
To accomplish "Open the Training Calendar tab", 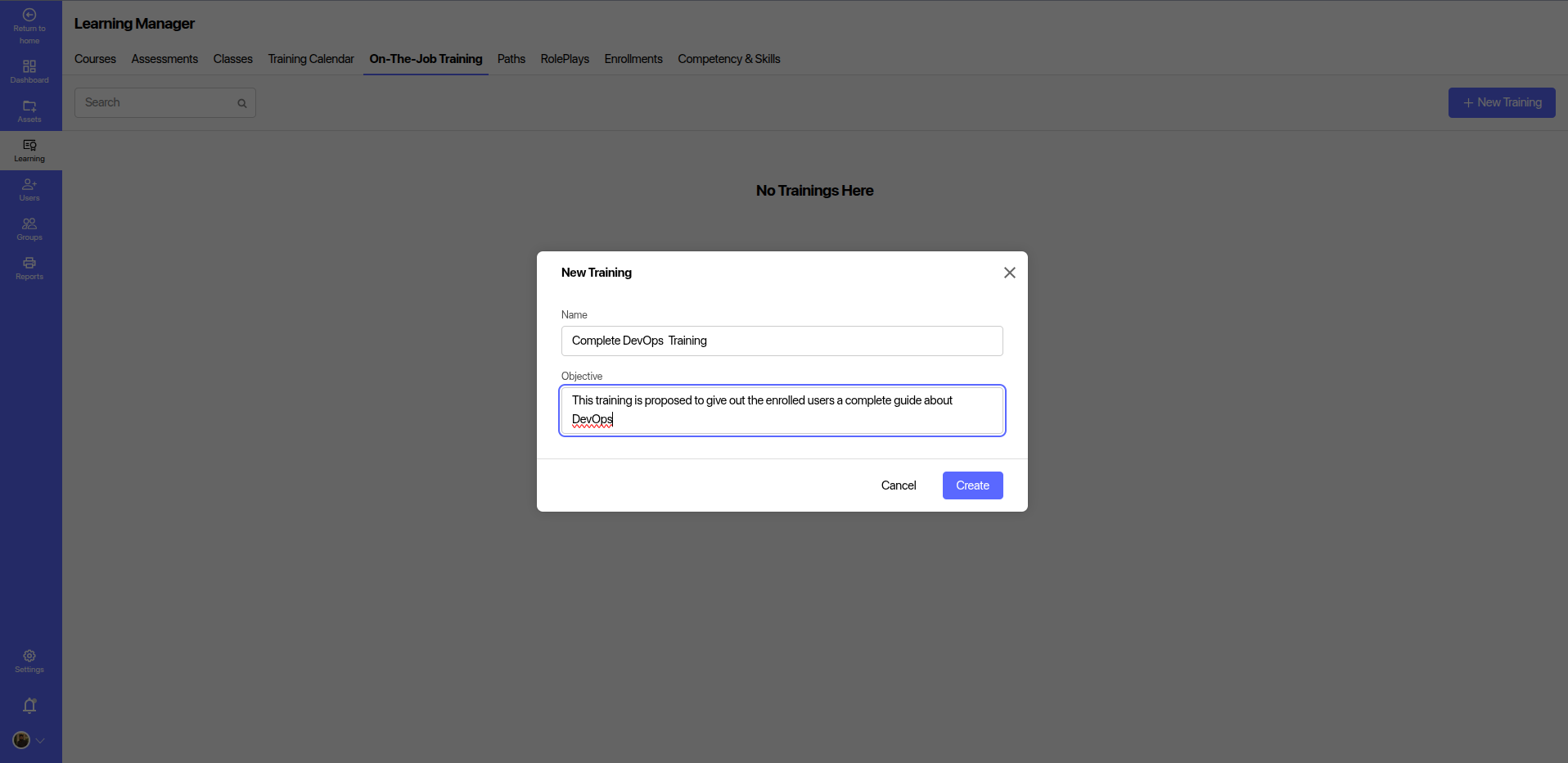I will [310, 59].
